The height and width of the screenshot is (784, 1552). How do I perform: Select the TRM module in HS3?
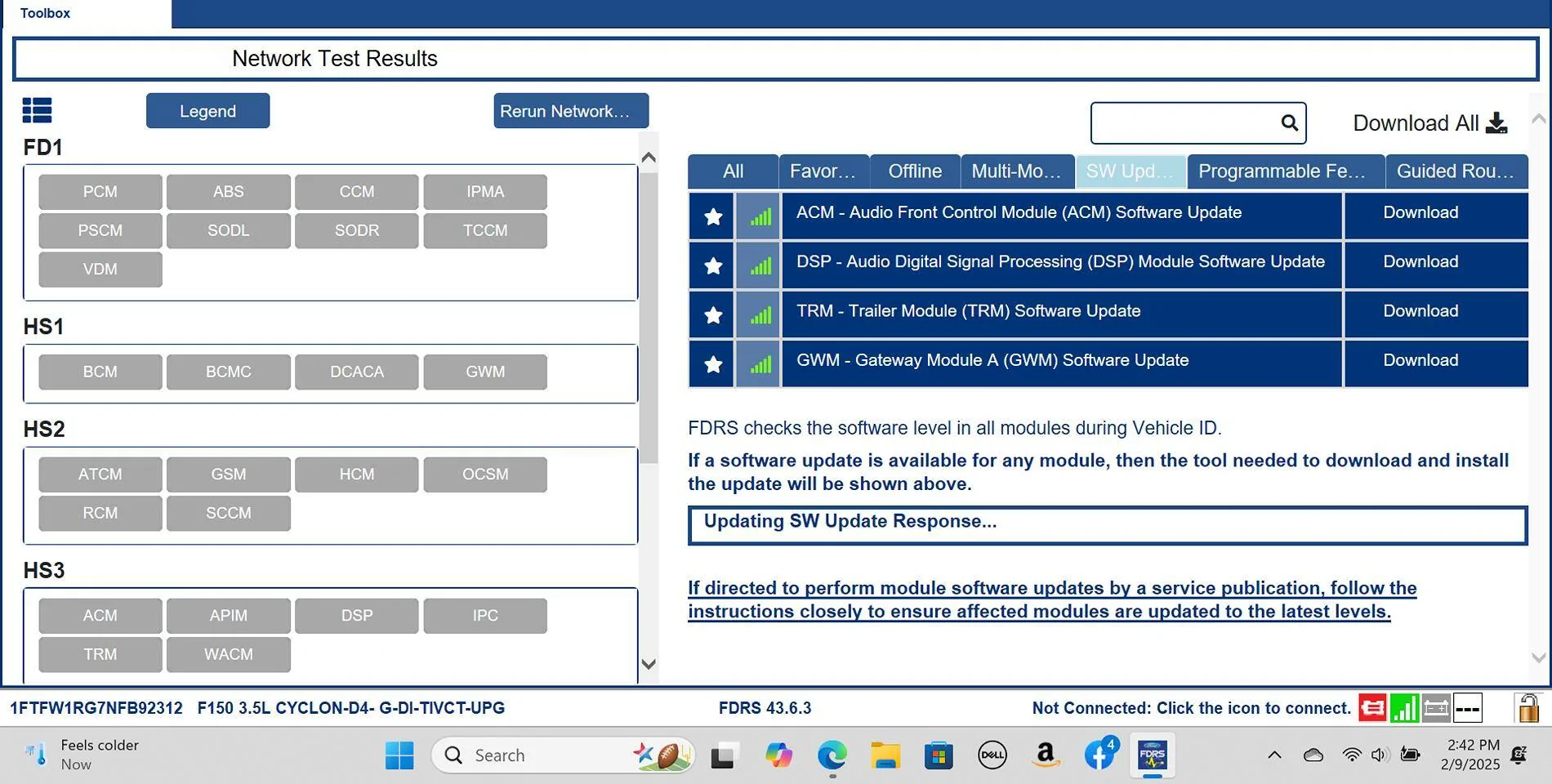[x=100, y=654]
